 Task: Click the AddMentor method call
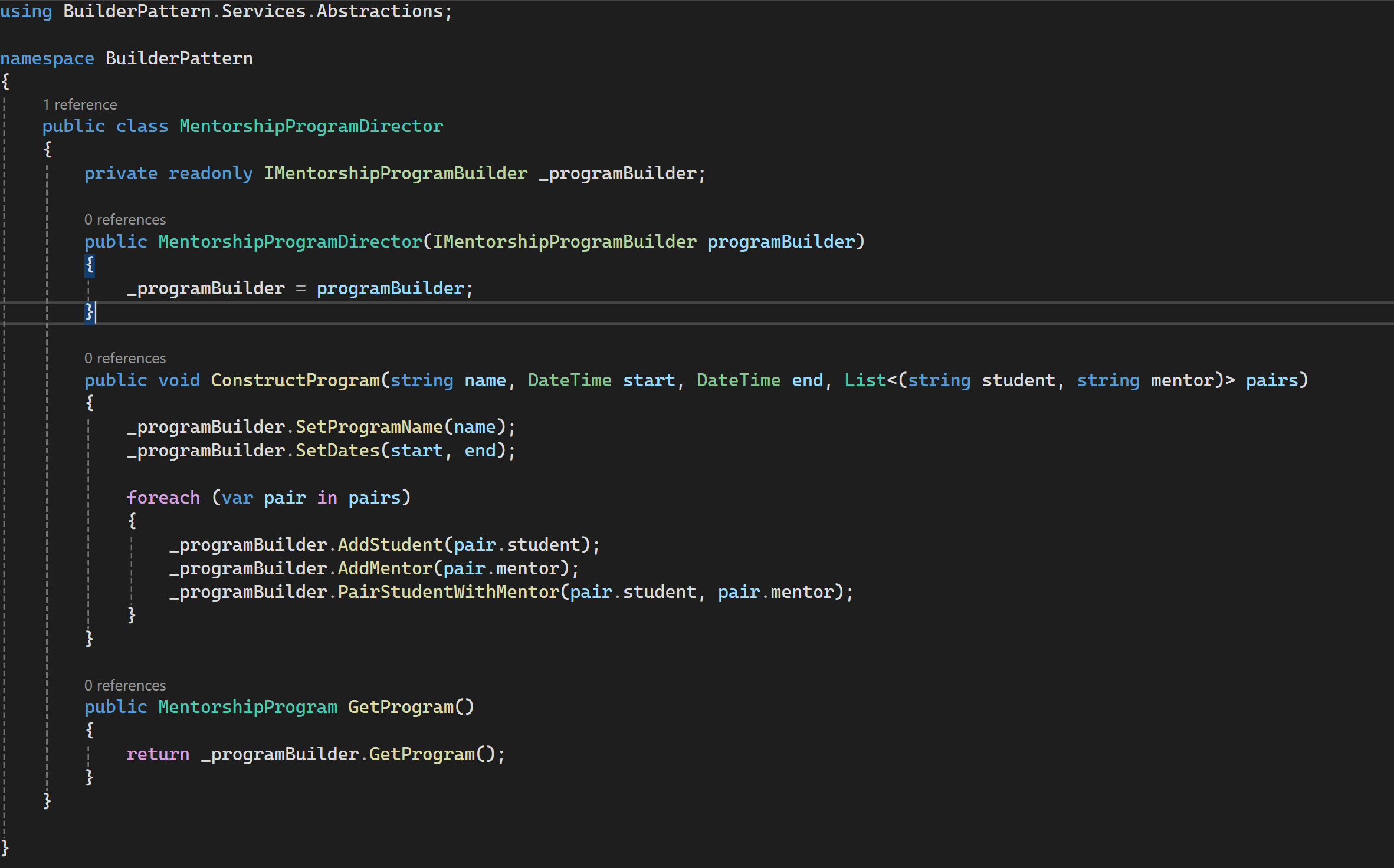click(x=385, y=568)
